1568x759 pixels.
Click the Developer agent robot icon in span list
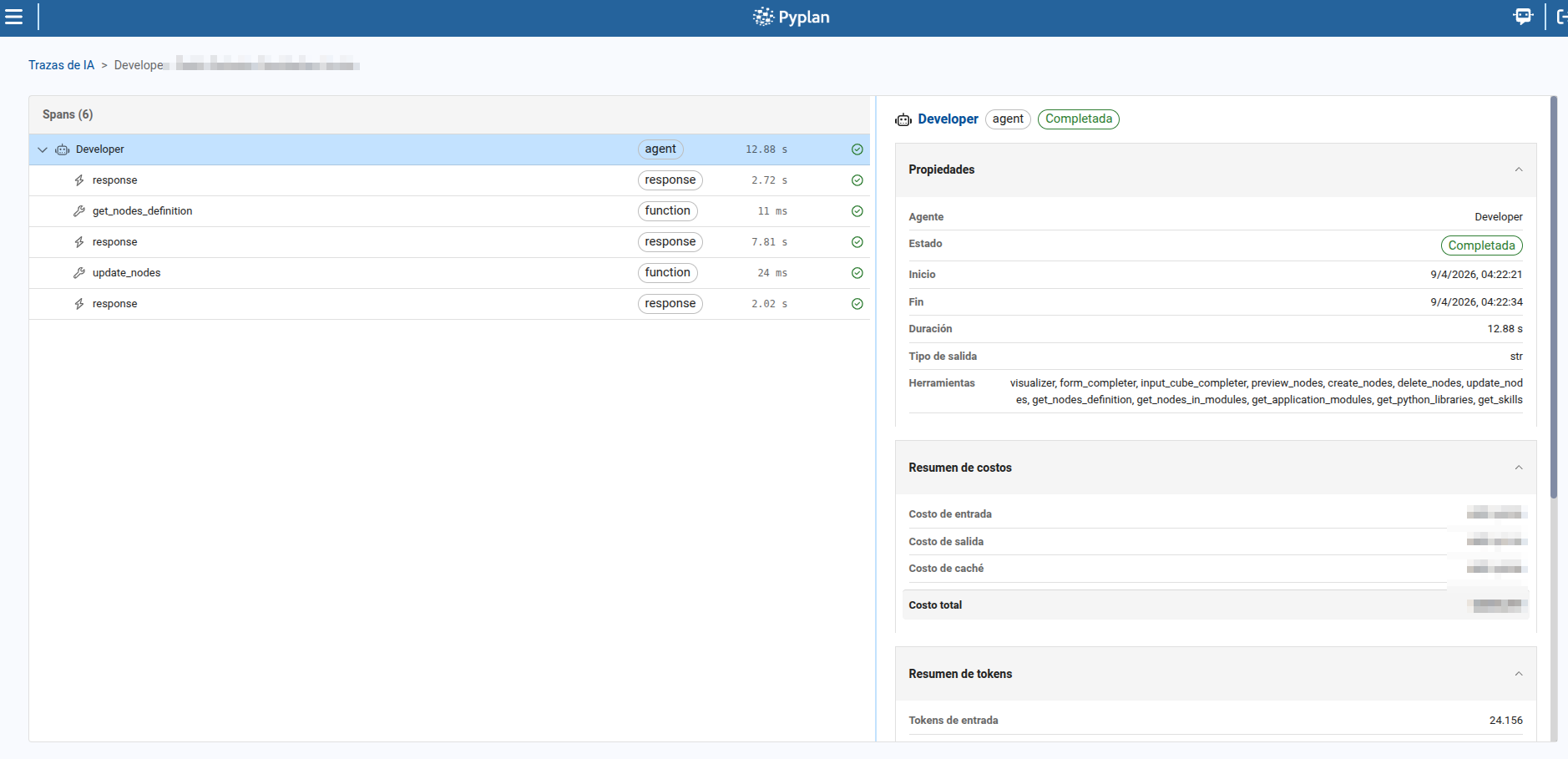[63, 150]
